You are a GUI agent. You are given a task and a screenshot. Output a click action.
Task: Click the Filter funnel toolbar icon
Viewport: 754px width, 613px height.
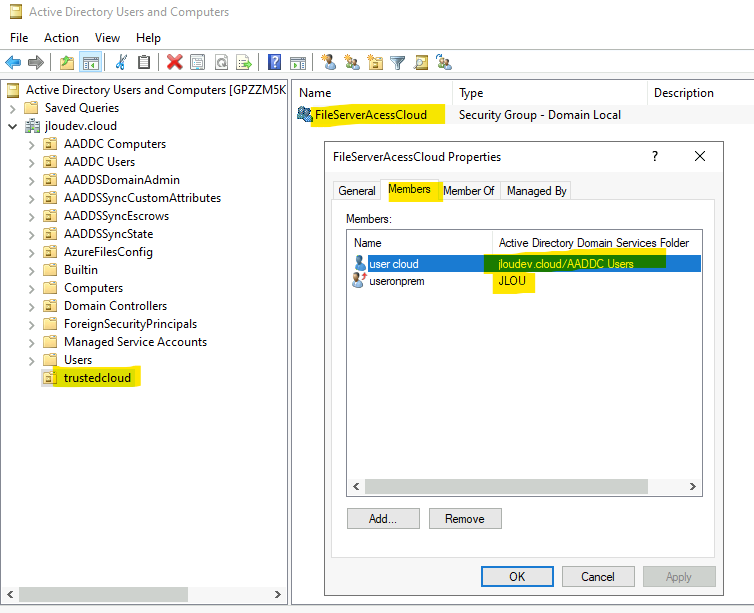click(x=398, y=63)
